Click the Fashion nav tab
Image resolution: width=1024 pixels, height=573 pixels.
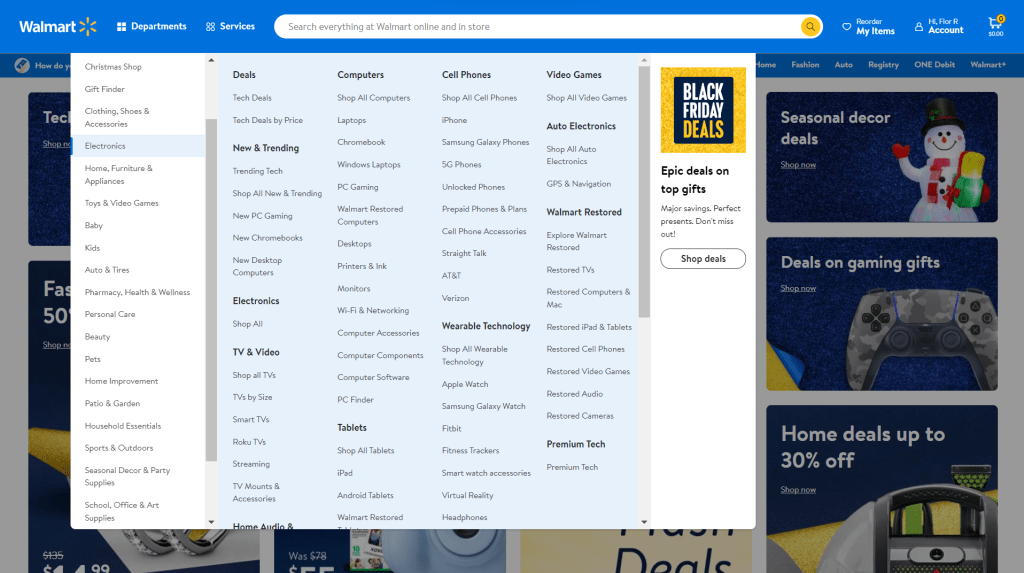pyautogui.click(x=805, y=65)
